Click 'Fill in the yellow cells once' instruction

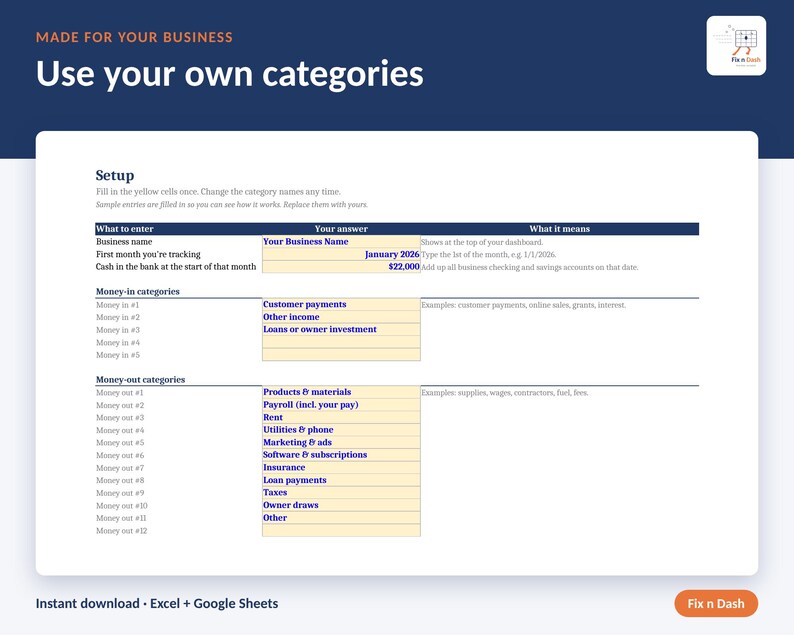(x=218, y=192)
